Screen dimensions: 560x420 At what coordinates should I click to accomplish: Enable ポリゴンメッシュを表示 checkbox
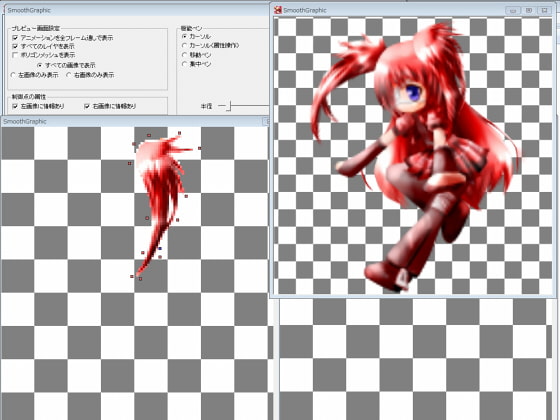15,55
